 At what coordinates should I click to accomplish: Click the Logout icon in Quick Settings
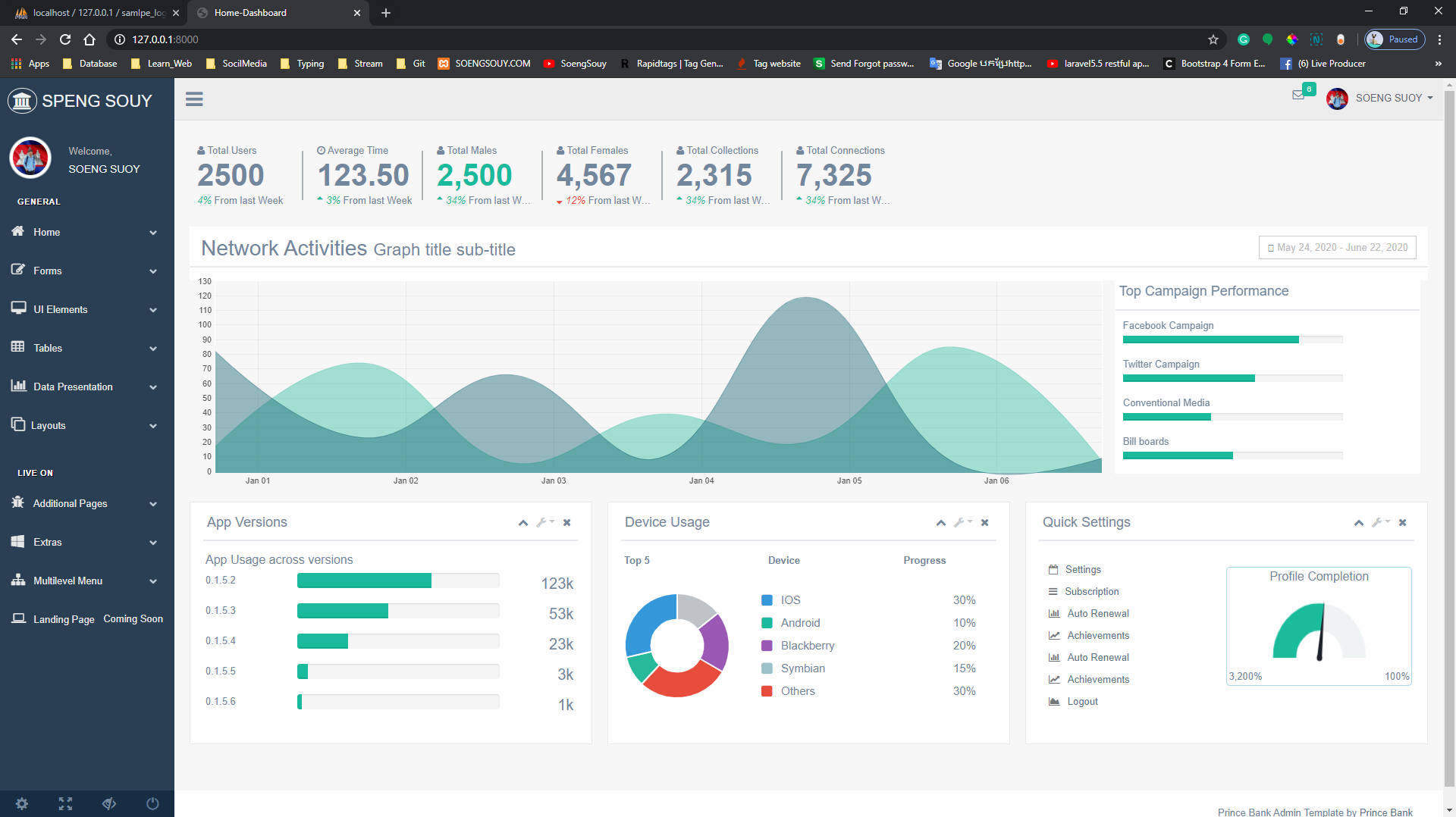[1054, 701]
